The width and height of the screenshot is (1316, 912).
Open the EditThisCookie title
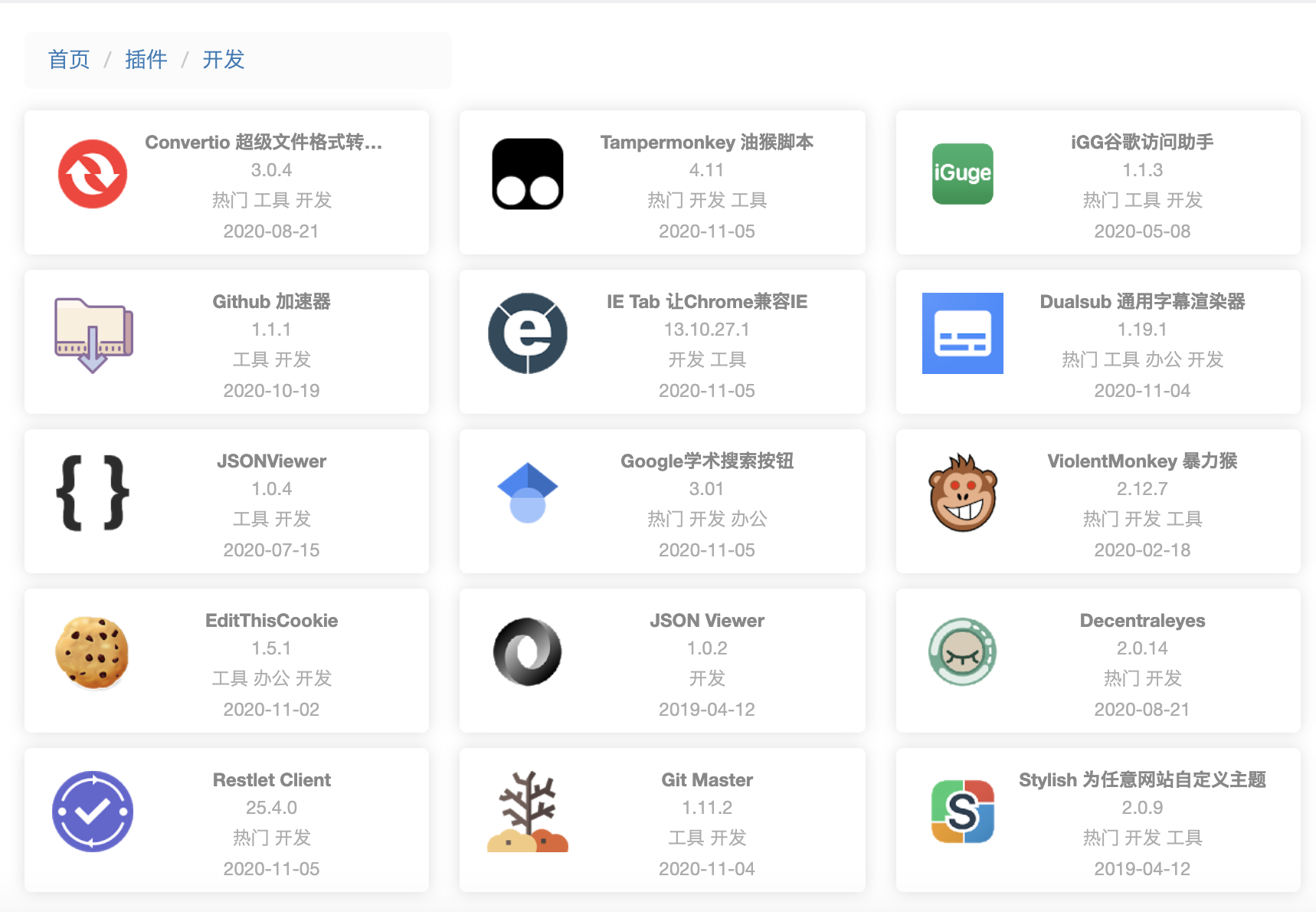tap(272, 621)
